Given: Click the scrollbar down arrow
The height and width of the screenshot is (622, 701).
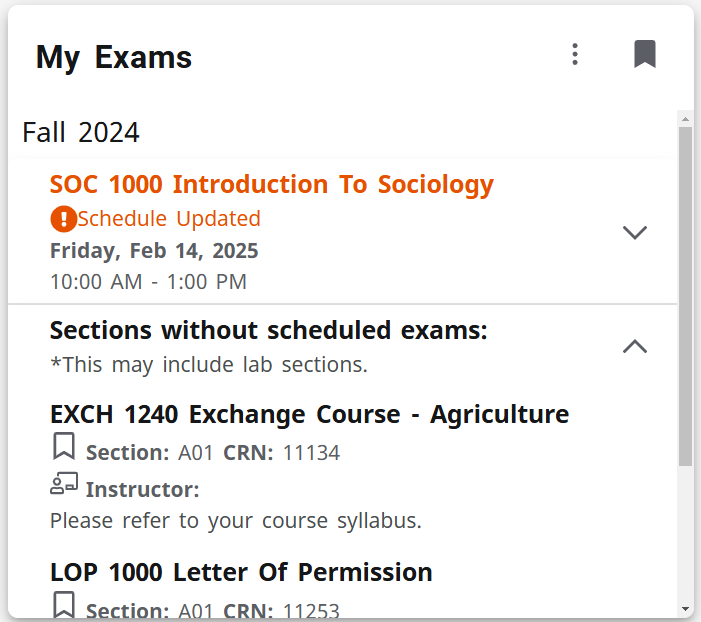Looking at the screenshot, I should (x=685, y=608).
